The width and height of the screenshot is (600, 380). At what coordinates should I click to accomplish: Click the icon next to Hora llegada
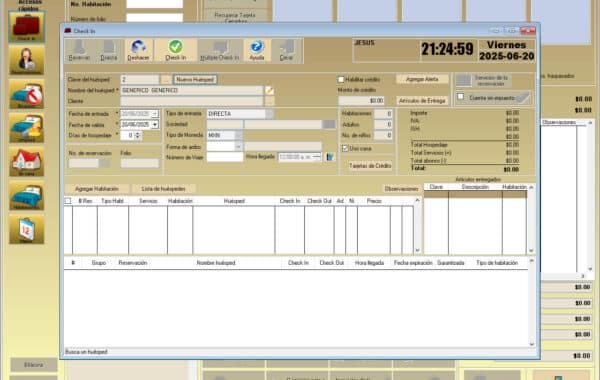tap(330, 157)
